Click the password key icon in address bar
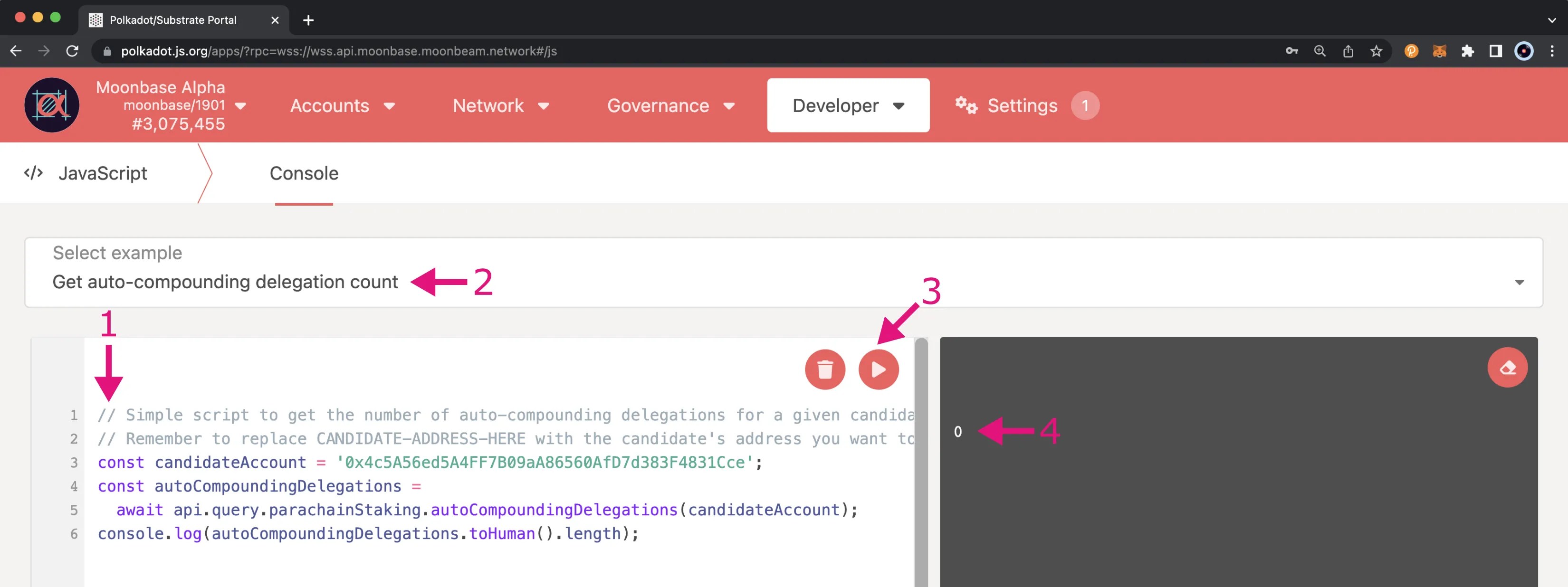Screen dimensions: 1568x587 tap(1291, 51)
